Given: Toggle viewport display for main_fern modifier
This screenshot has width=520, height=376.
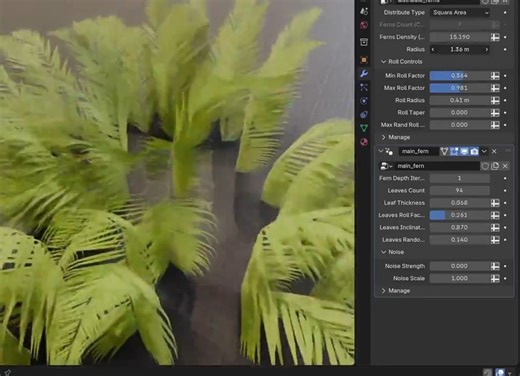Looking at the screenshot, I should pos(464,151).
